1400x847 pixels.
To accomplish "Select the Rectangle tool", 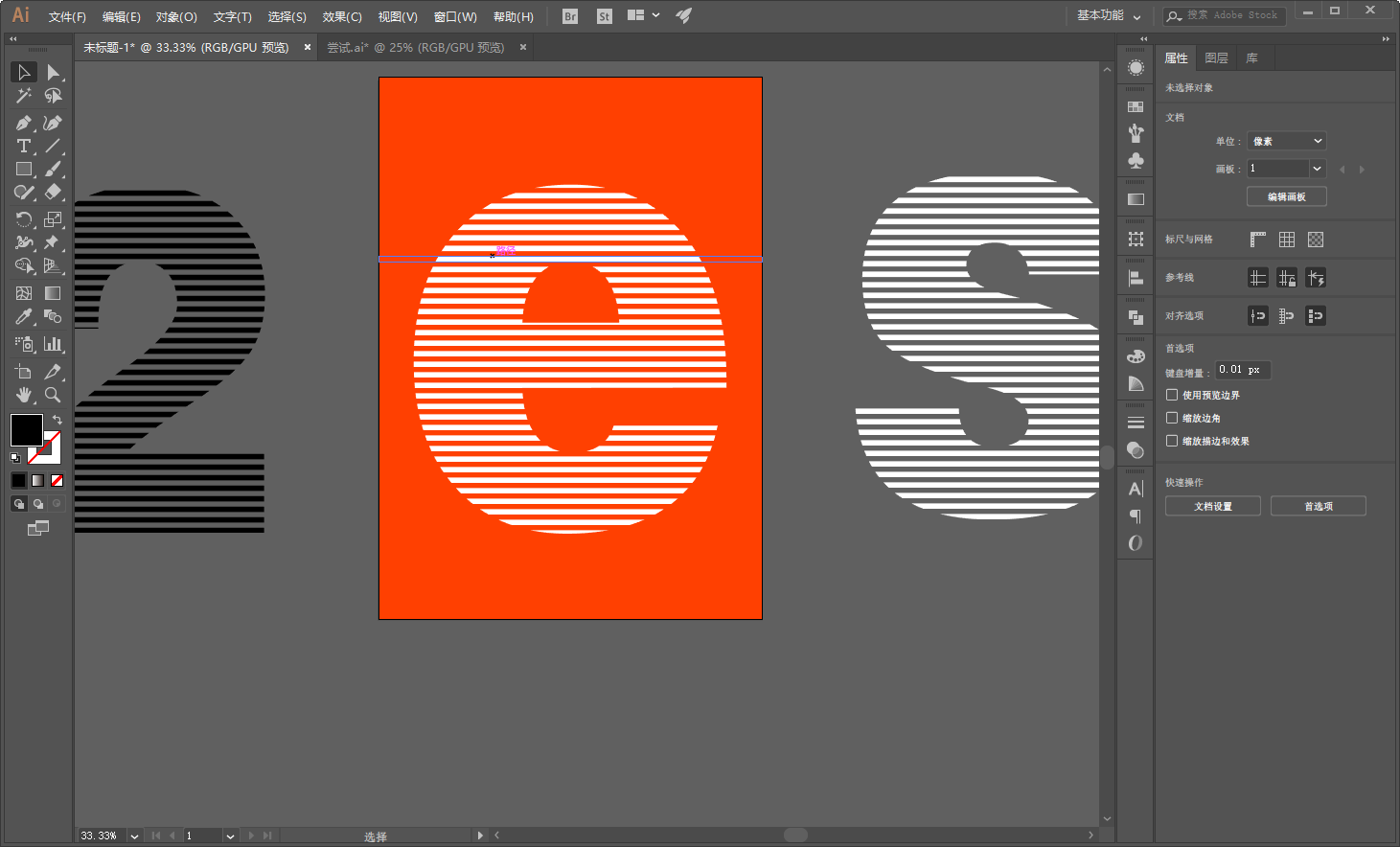I will tap(24, 169).
